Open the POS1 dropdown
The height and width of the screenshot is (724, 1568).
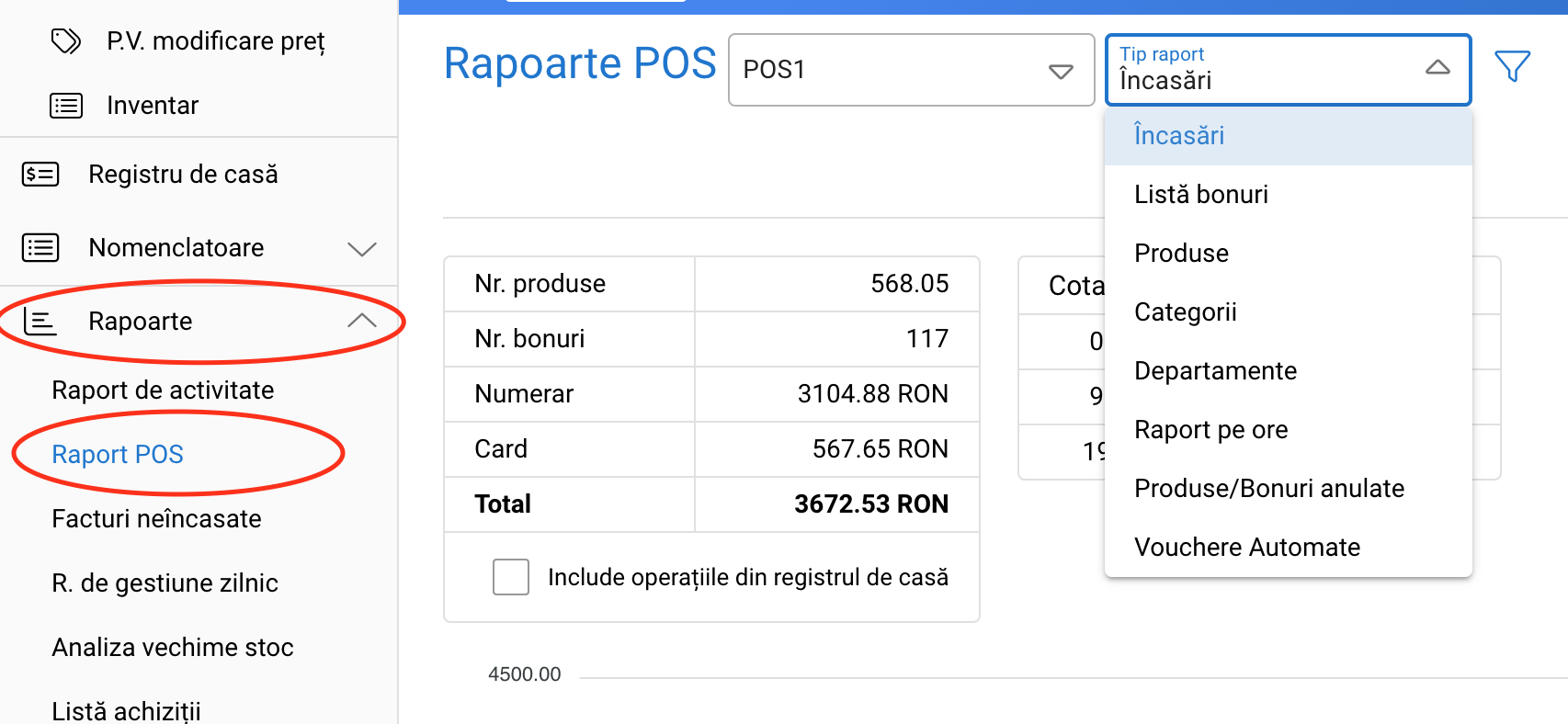tap(911, 70)
